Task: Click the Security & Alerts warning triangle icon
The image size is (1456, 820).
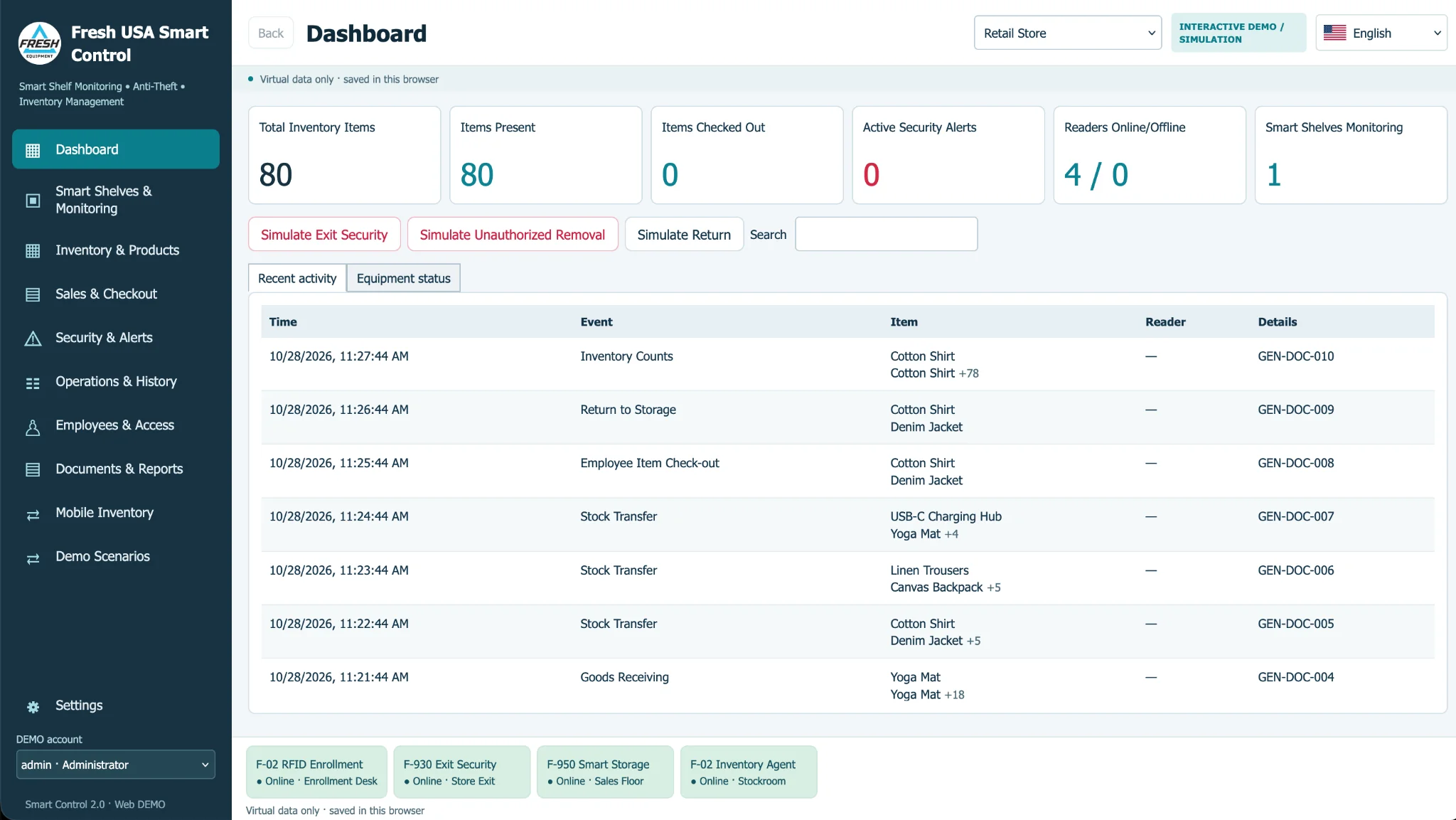Action: [x=33, y=339]
